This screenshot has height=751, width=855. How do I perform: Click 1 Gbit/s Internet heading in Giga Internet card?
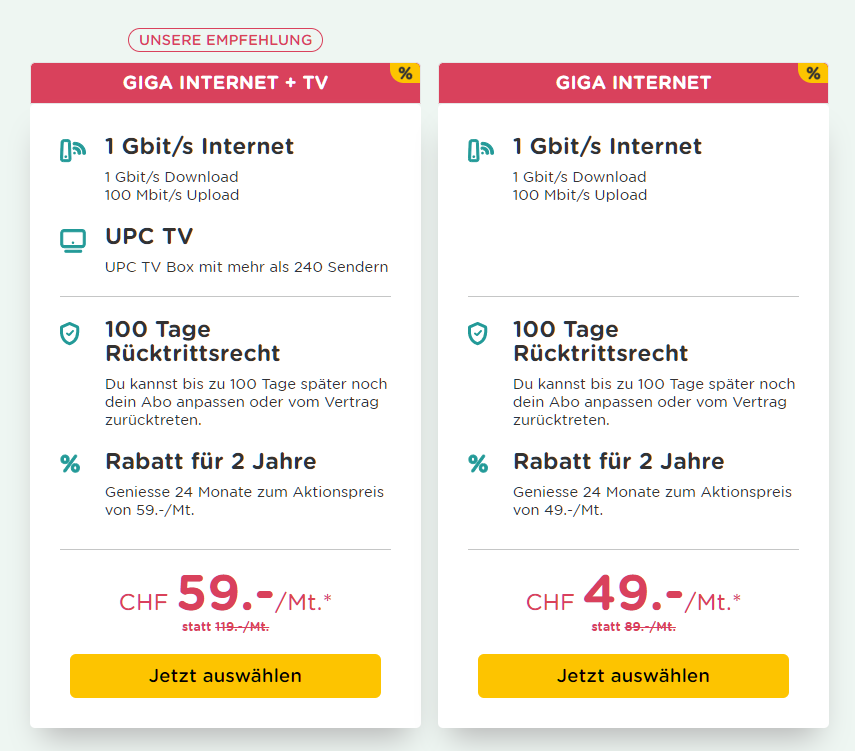(x=607, y=147)
